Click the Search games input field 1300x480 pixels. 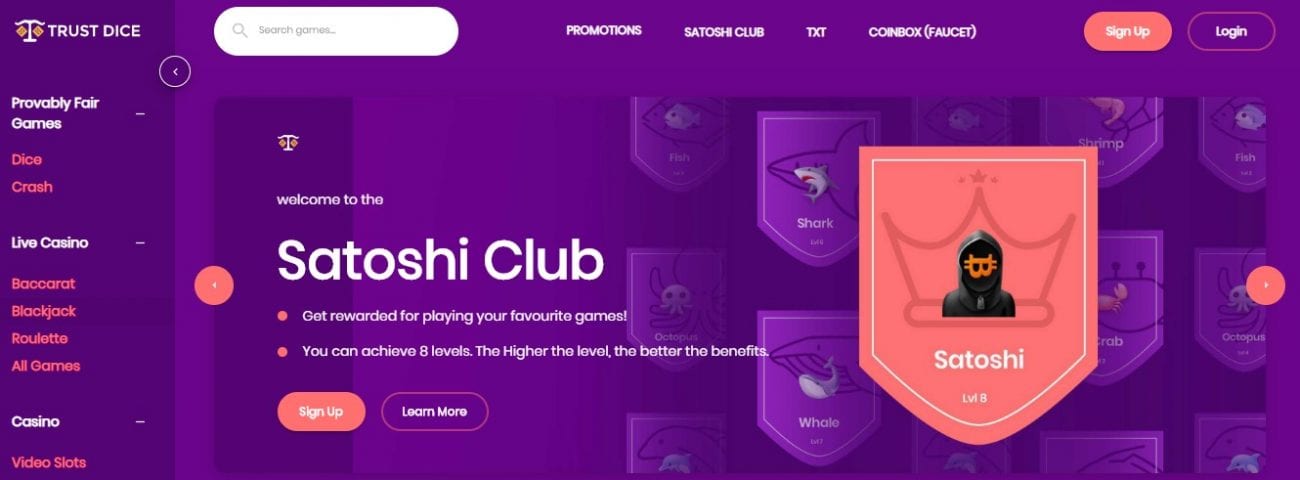(x=336, y=31)
